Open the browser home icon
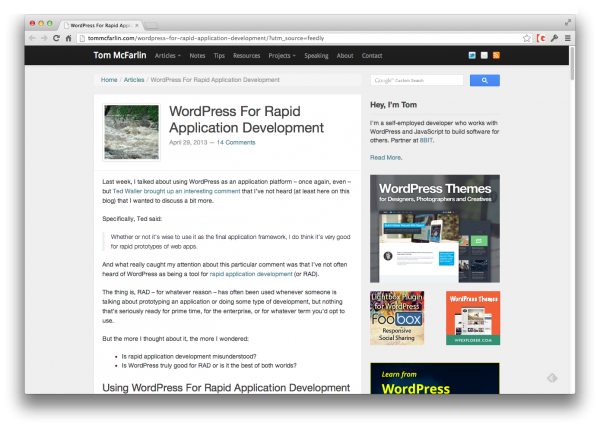This screenshot has height=428, width=600. pos(68,38)
